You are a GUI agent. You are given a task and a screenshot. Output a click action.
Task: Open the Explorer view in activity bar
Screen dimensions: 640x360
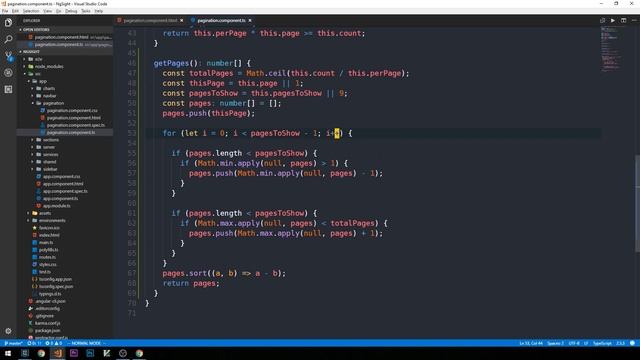point(8,22)
